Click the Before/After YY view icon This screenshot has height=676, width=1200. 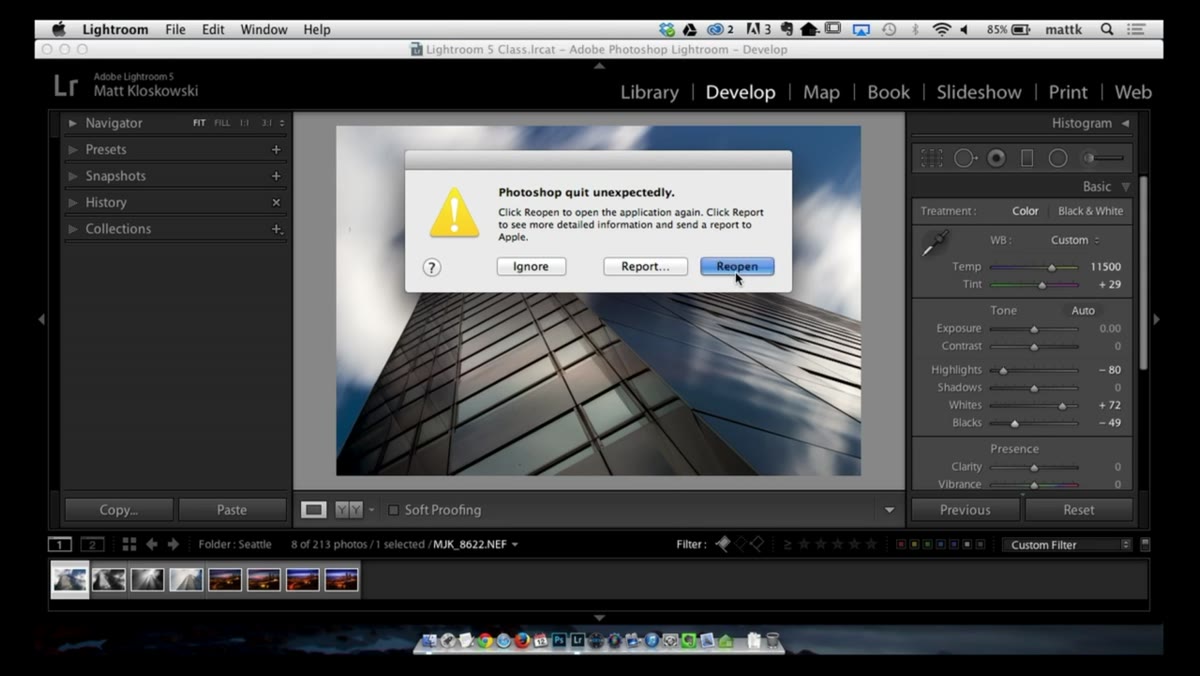pyautogui.click(x=348, y=510)
